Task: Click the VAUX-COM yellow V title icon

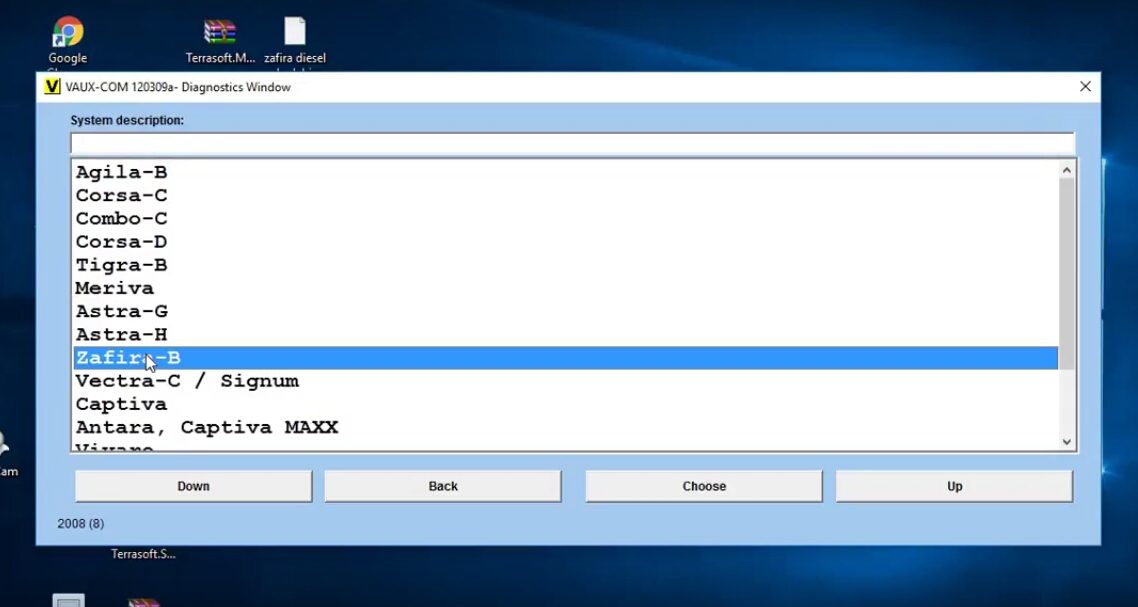Action: [52, 87]
